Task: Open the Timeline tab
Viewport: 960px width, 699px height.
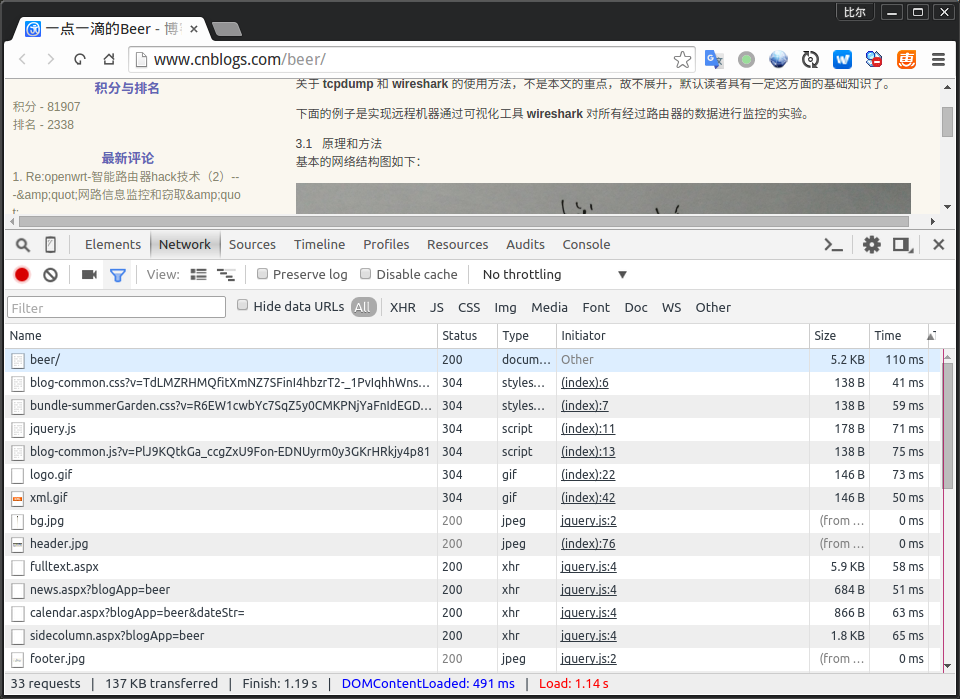Action: coord(320,245)
